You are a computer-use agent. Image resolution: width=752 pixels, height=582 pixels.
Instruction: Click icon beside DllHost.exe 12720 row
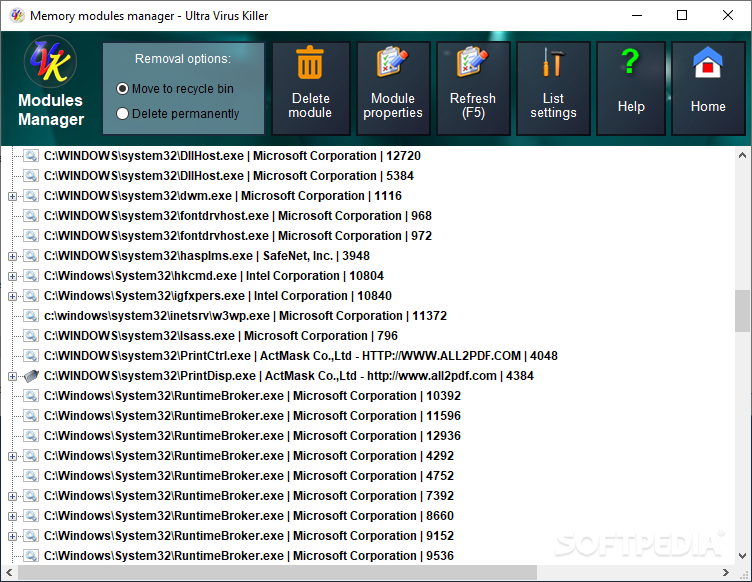[31, 156]
